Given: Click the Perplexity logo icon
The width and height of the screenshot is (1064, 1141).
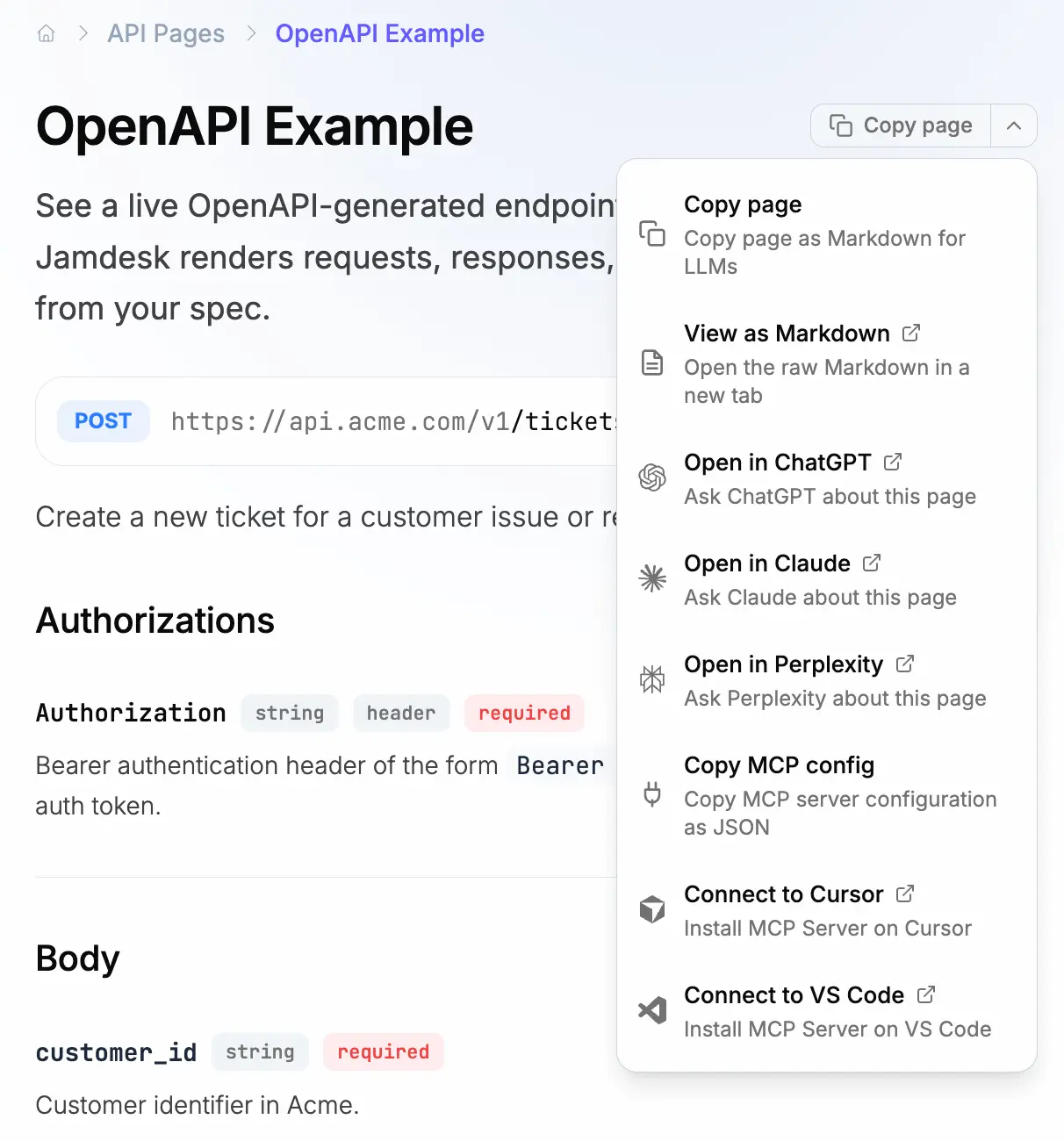Looking at the screenshot, I should 652,679.
